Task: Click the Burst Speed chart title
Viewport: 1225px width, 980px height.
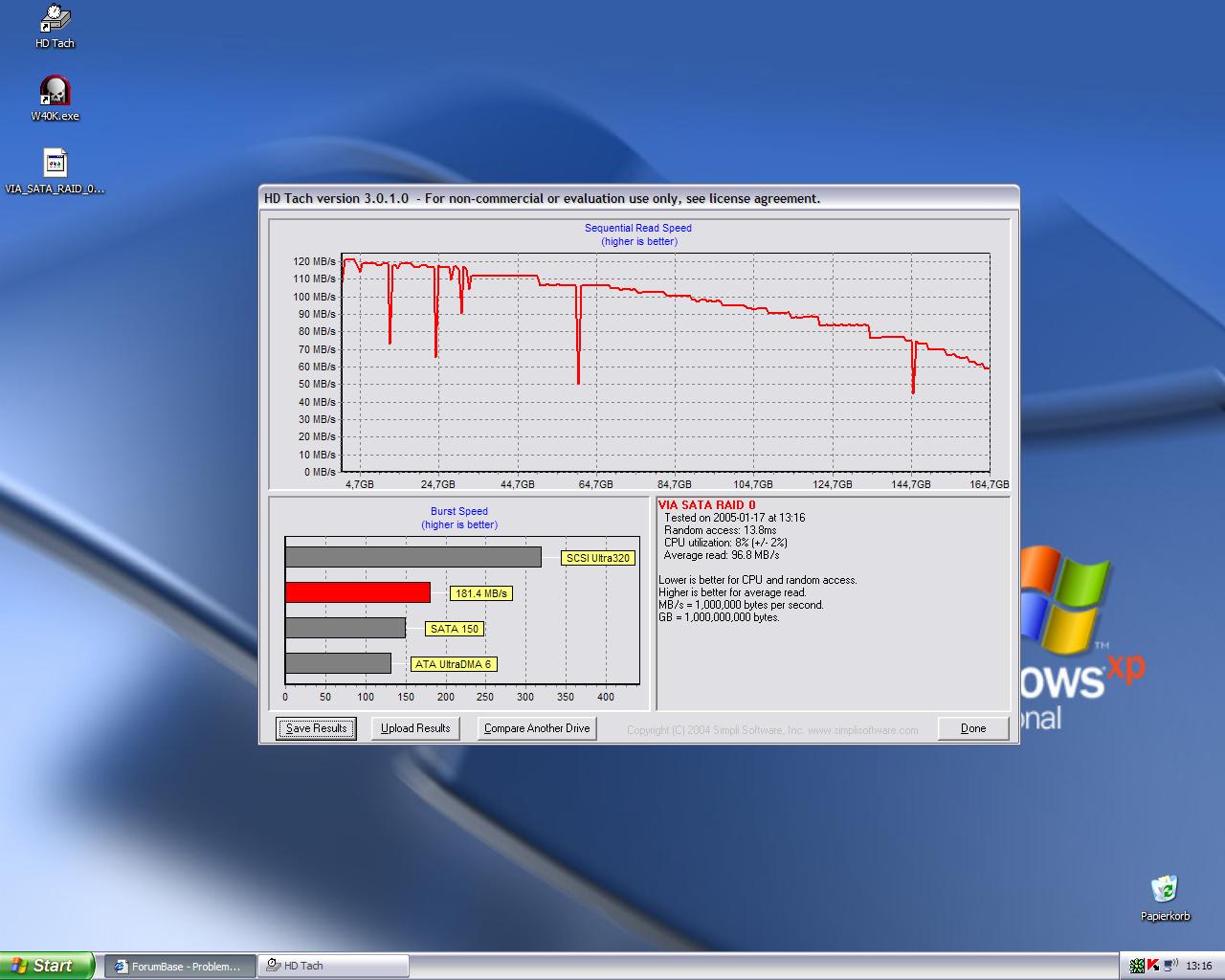Action: point(459,511)
